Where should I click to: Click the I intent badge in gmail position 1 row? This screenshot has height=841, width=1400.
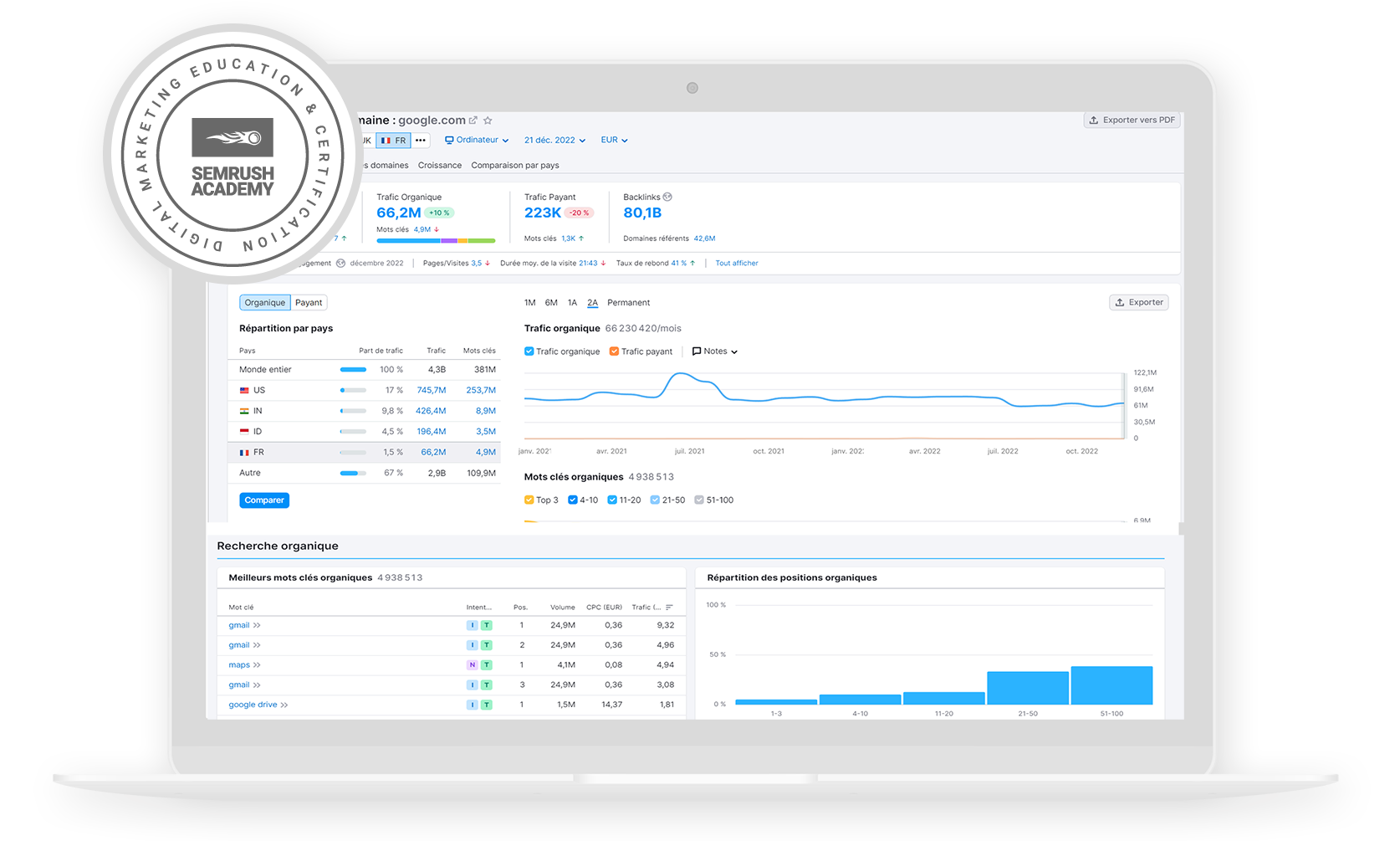(473, 626)
